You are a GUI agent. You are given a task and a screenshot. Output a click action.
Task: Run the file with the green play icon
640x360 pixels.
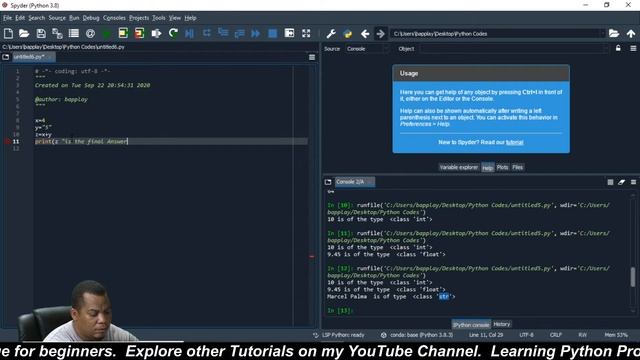(x=107, y=33)
